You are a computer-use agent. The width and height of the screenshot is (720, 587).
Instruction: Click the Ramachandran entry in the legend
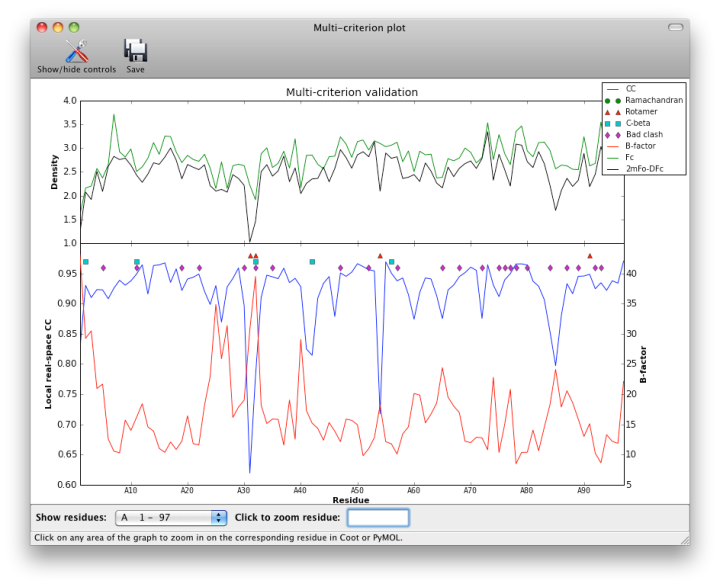pyautogui.click(x=654, y=101)
